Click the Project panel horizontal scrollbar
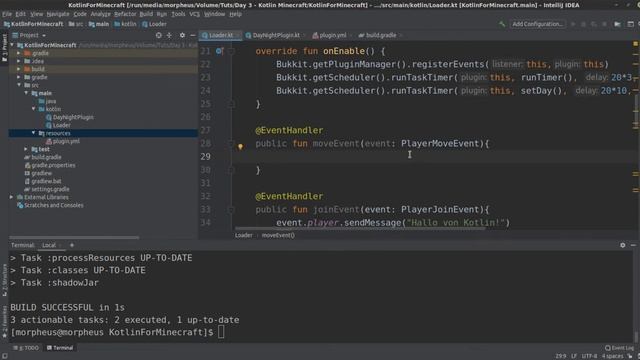The height and width of the screenshot is (360, 640). coord(74,237)
